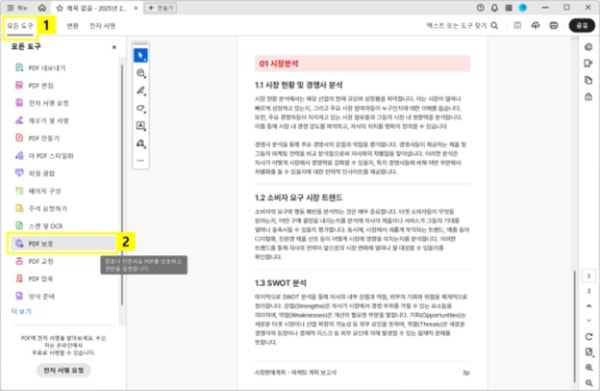Click the tools panel vertical scrollbar
Screen dimensions: 600x391
tap(122, 186)
